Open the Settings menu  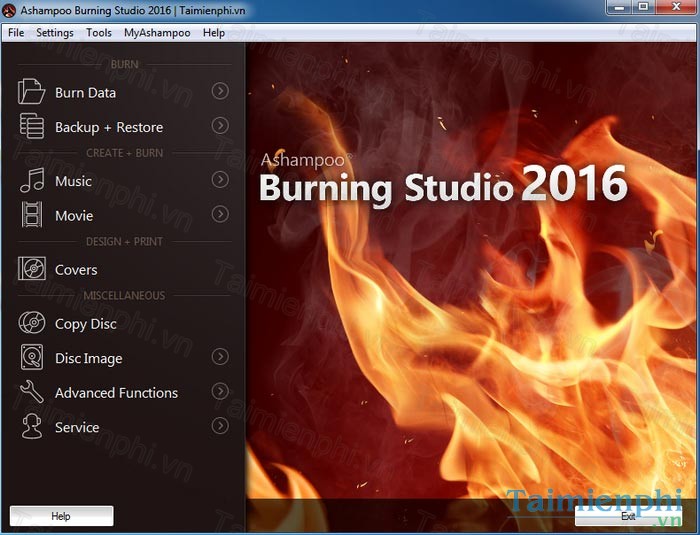pos(55,32)
